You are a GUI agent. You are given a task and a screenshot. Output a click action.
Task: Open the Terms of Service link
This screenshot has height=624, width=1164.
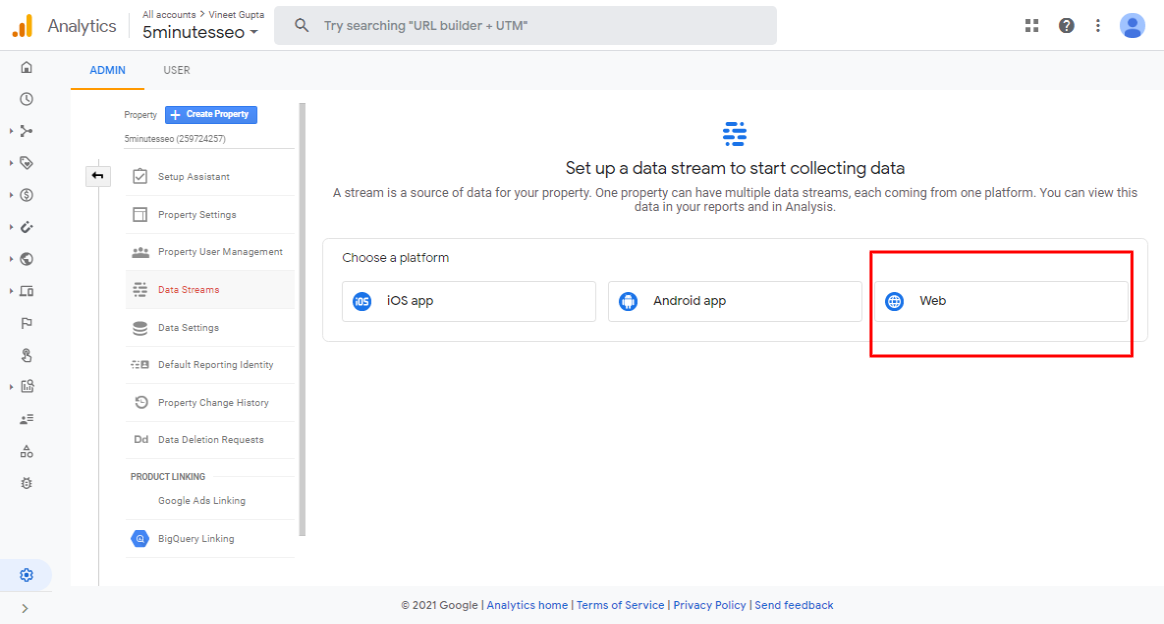pos(620,604)
